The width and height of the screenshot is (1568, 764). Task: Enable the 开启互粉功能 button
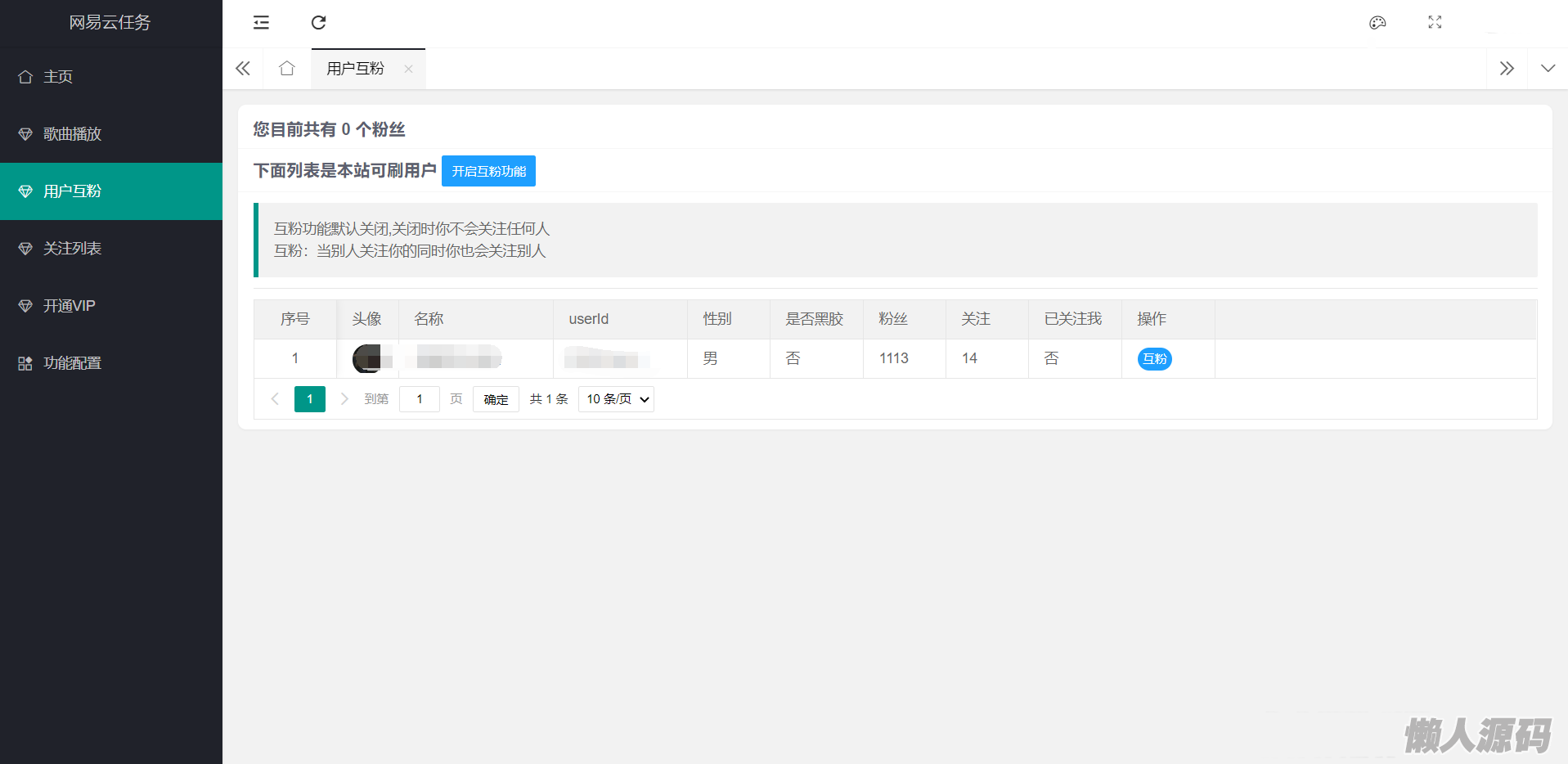[488, 171]
